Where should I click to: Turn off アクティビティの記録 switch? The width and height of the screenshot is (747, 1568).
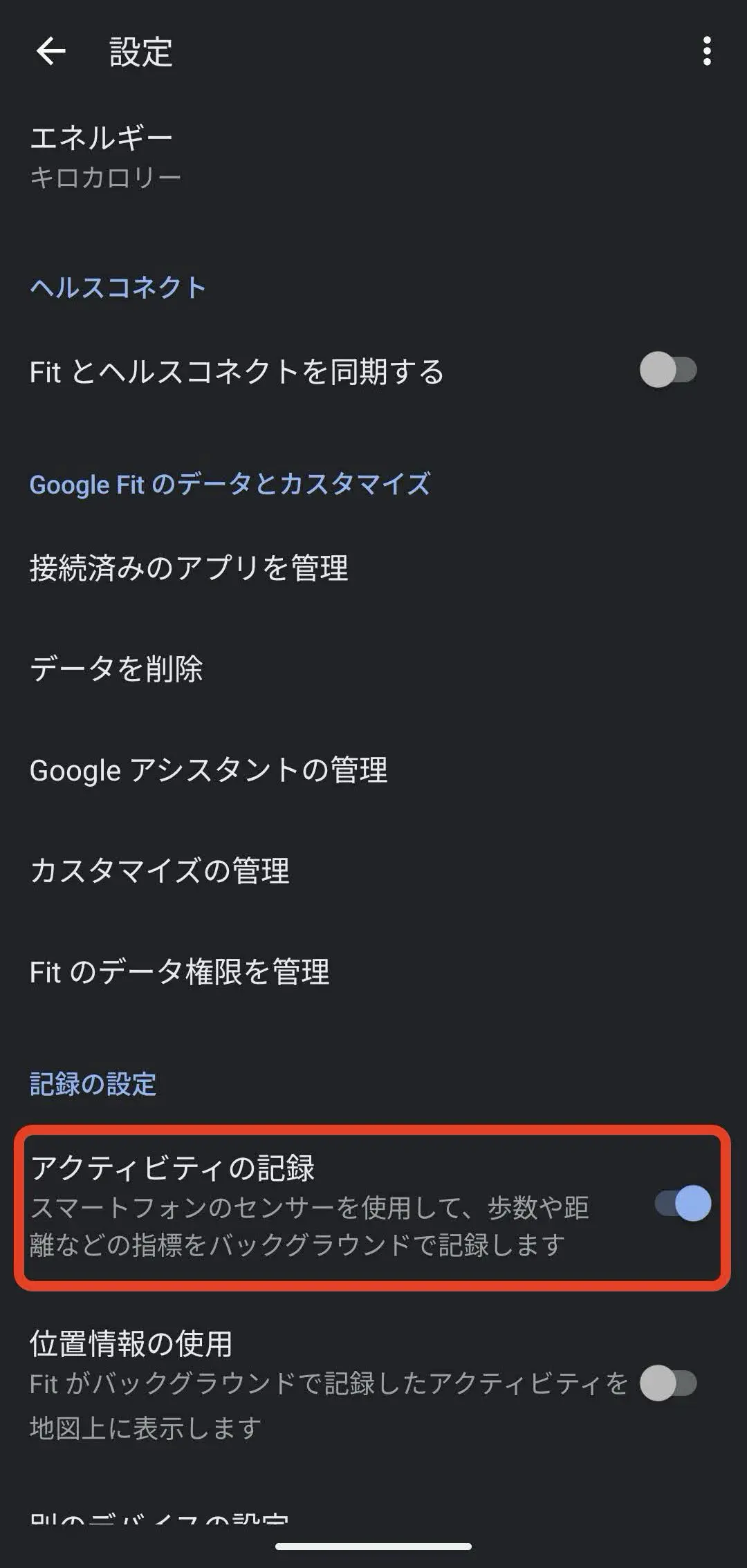[x=683, y=1204]
